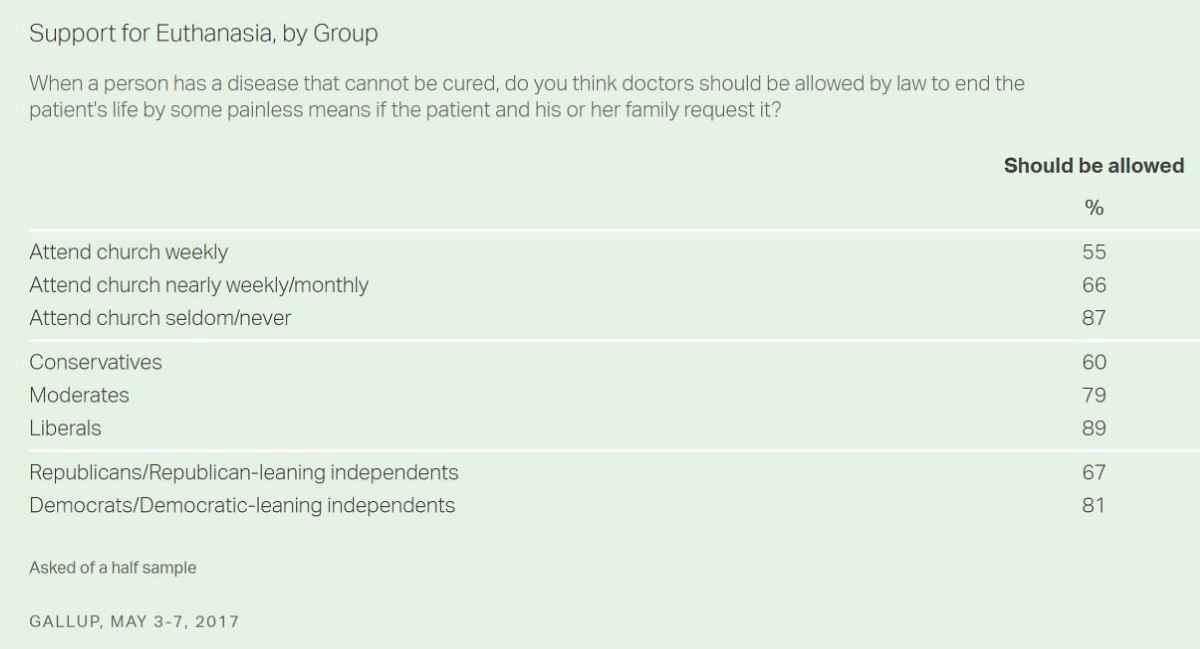
Task: Click value 89 beside Liberals
Action: [1094, 428]
